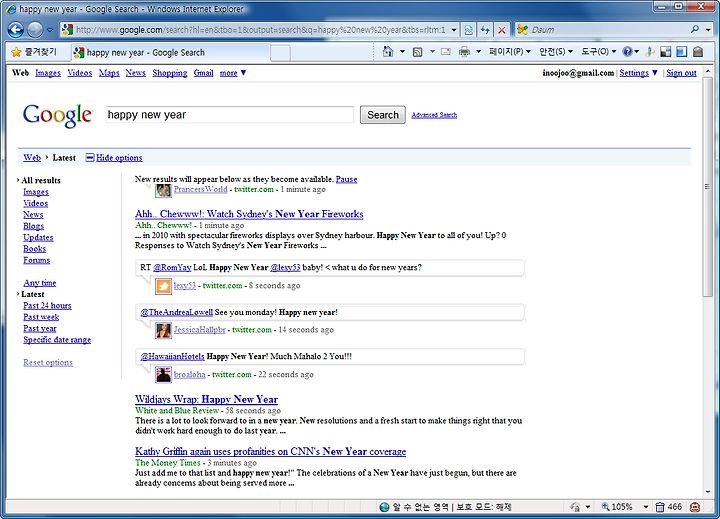Select Any time filter
Viewport: 720px width, 519px height.
[39, 283]
